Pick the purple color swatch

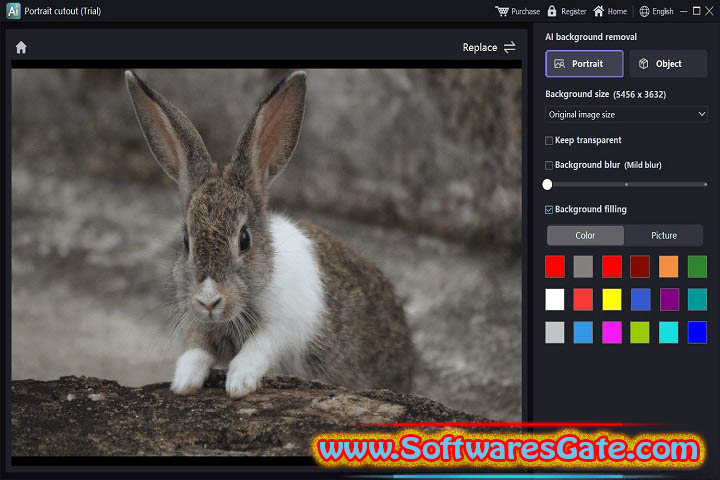coord(669,299)
